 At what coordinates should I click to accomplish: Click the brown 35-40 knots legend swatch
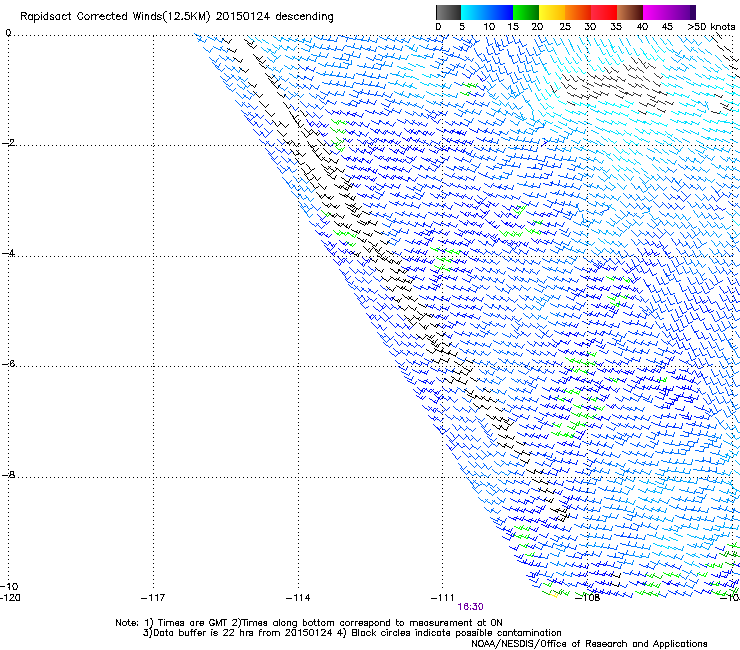coord(630,12)
